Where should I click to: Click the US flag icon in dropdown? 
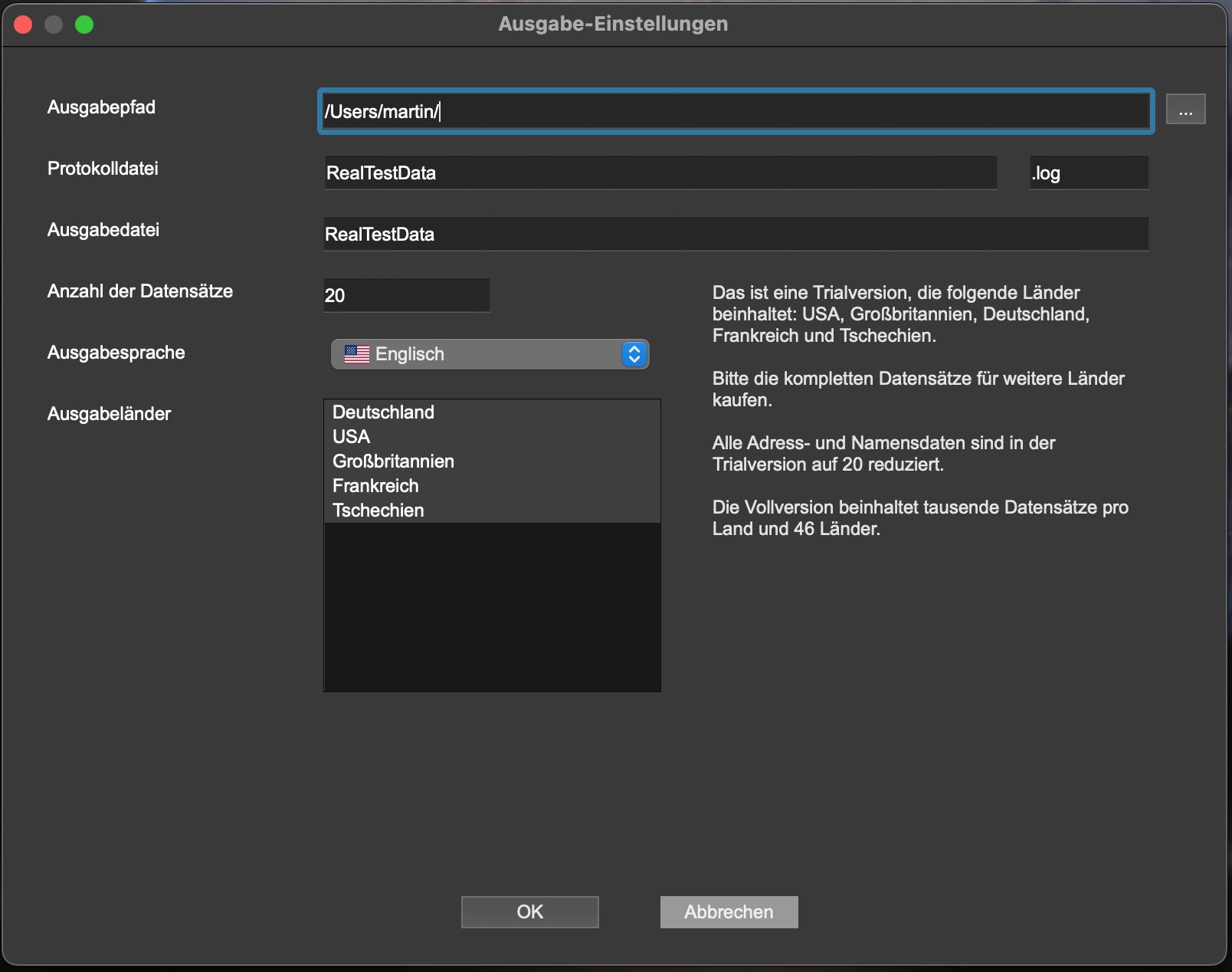coord(357,354)
